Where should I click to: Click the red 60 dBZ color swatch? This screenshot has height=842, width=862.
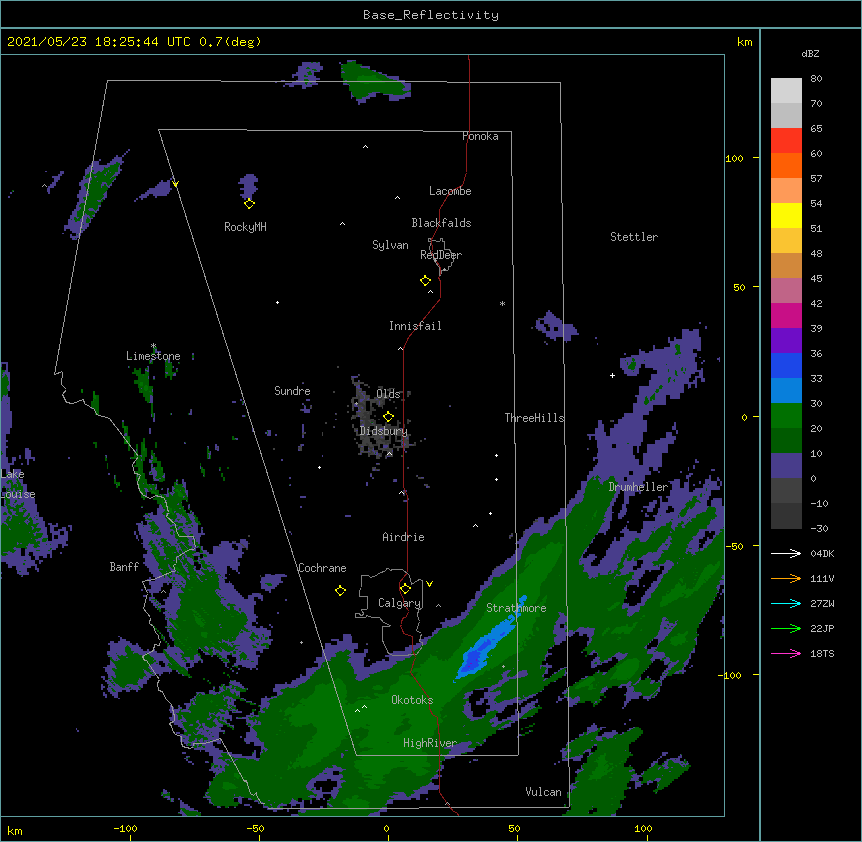[786, 141]
